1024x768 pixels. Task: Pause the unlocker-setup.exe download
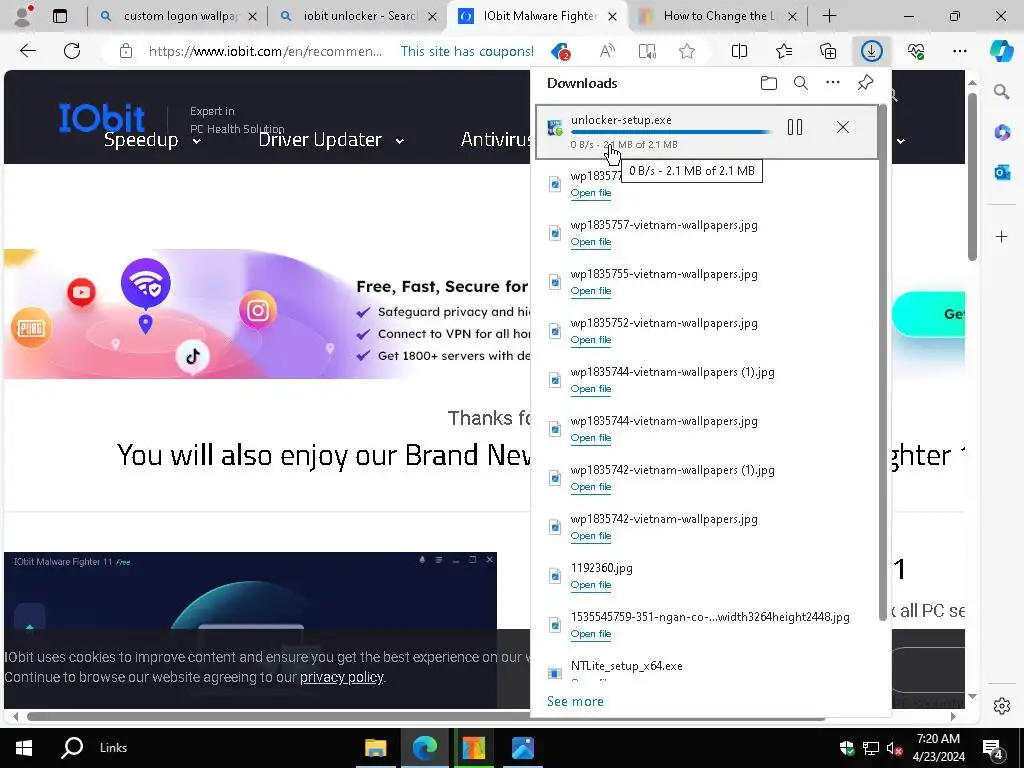(x=795, y=127)
